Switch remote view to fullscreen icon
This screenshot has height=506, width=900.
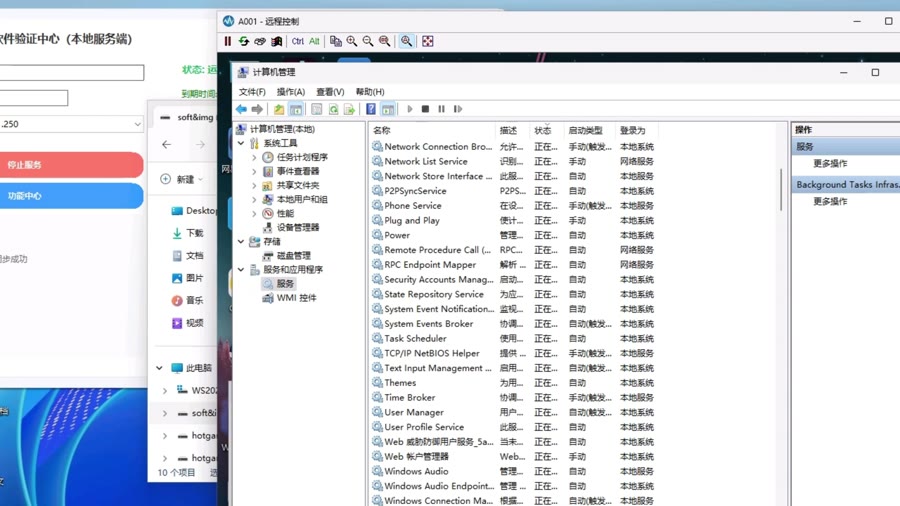coord(428,41)
